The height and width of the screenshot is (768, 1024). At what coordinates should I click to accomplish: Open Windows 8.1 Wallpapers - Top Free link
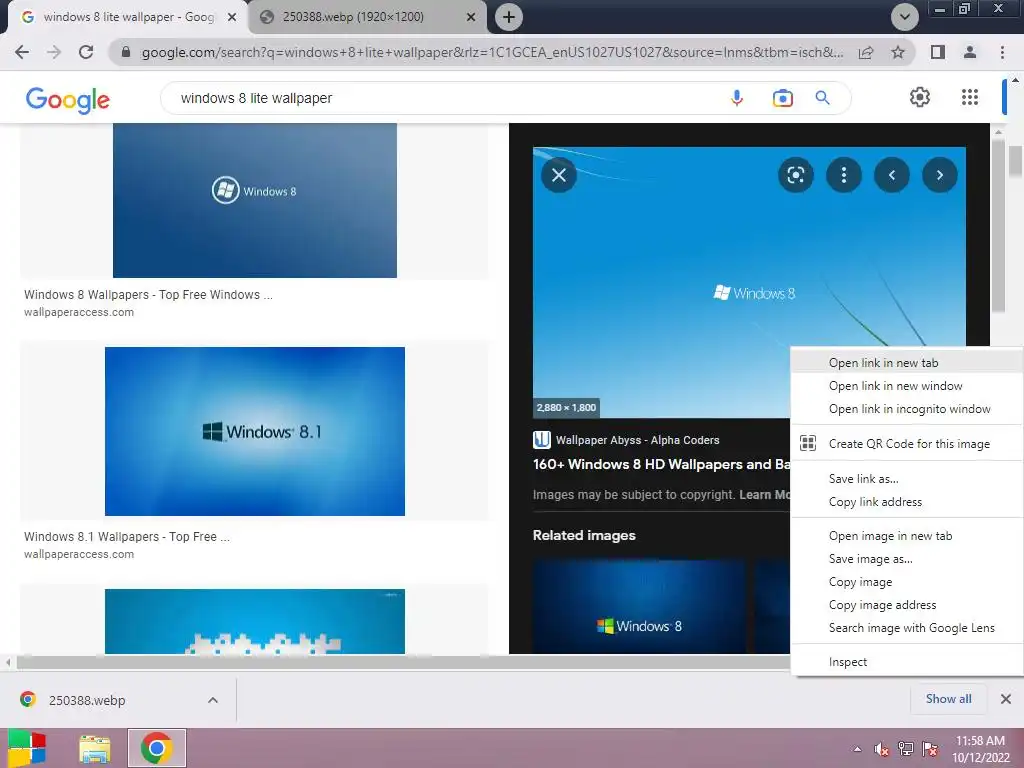pyautogui.click(x=127, y=536)
